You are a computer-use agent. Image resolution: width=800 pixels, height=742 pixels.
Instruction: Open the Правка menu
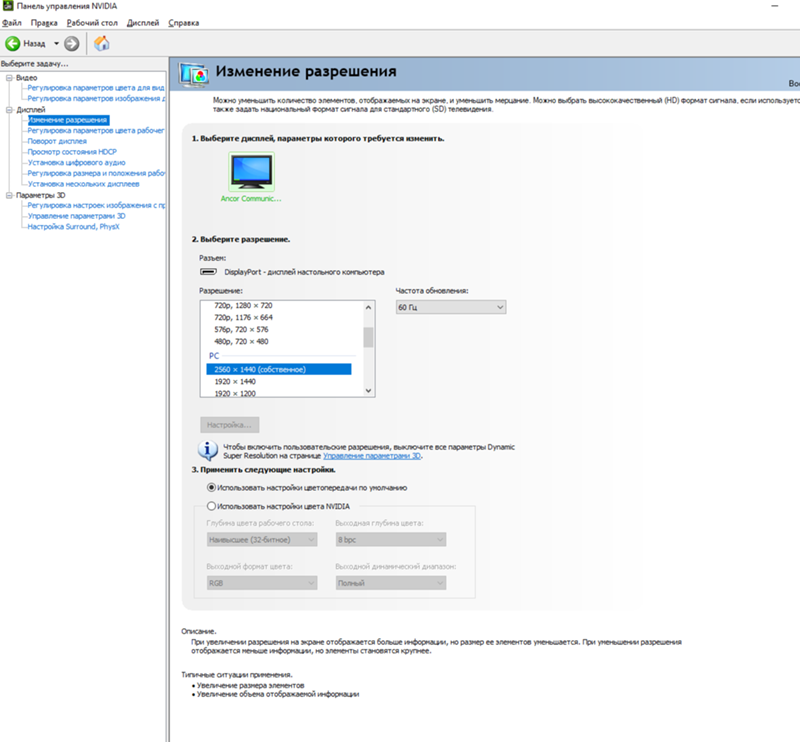coord(44,23)
